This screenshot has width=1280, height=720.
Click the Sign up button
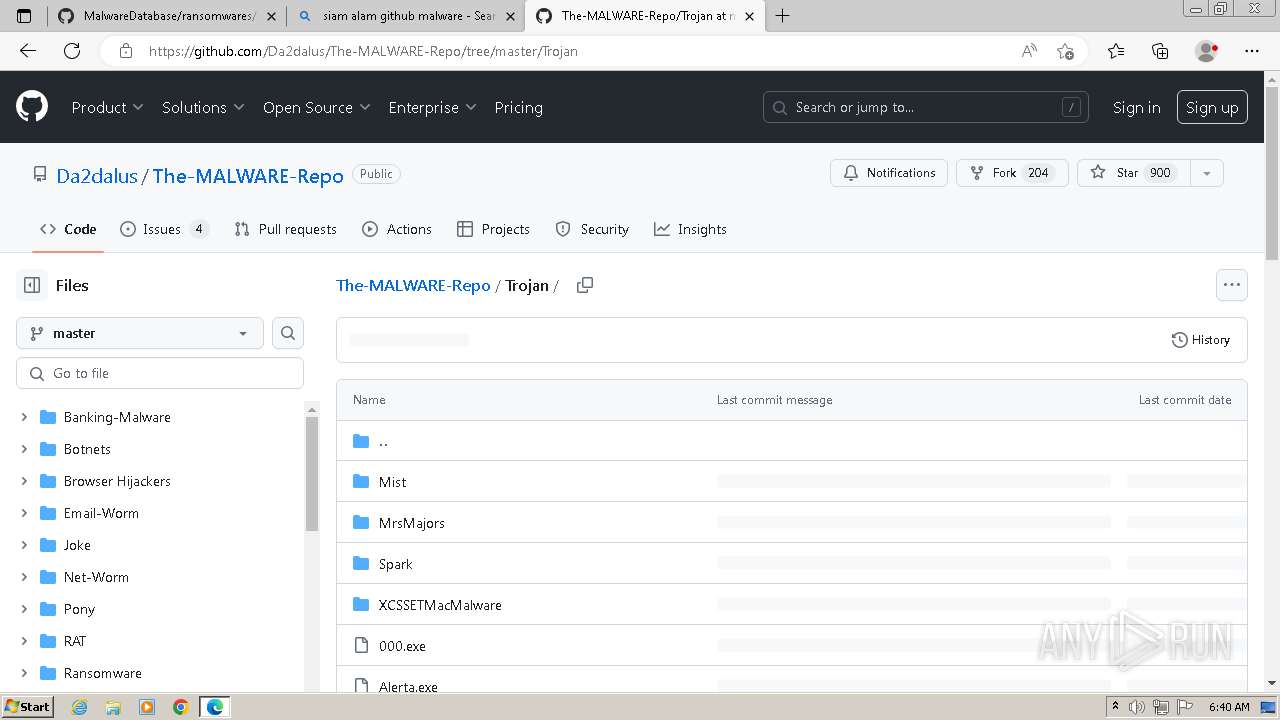coord(1212,107)
